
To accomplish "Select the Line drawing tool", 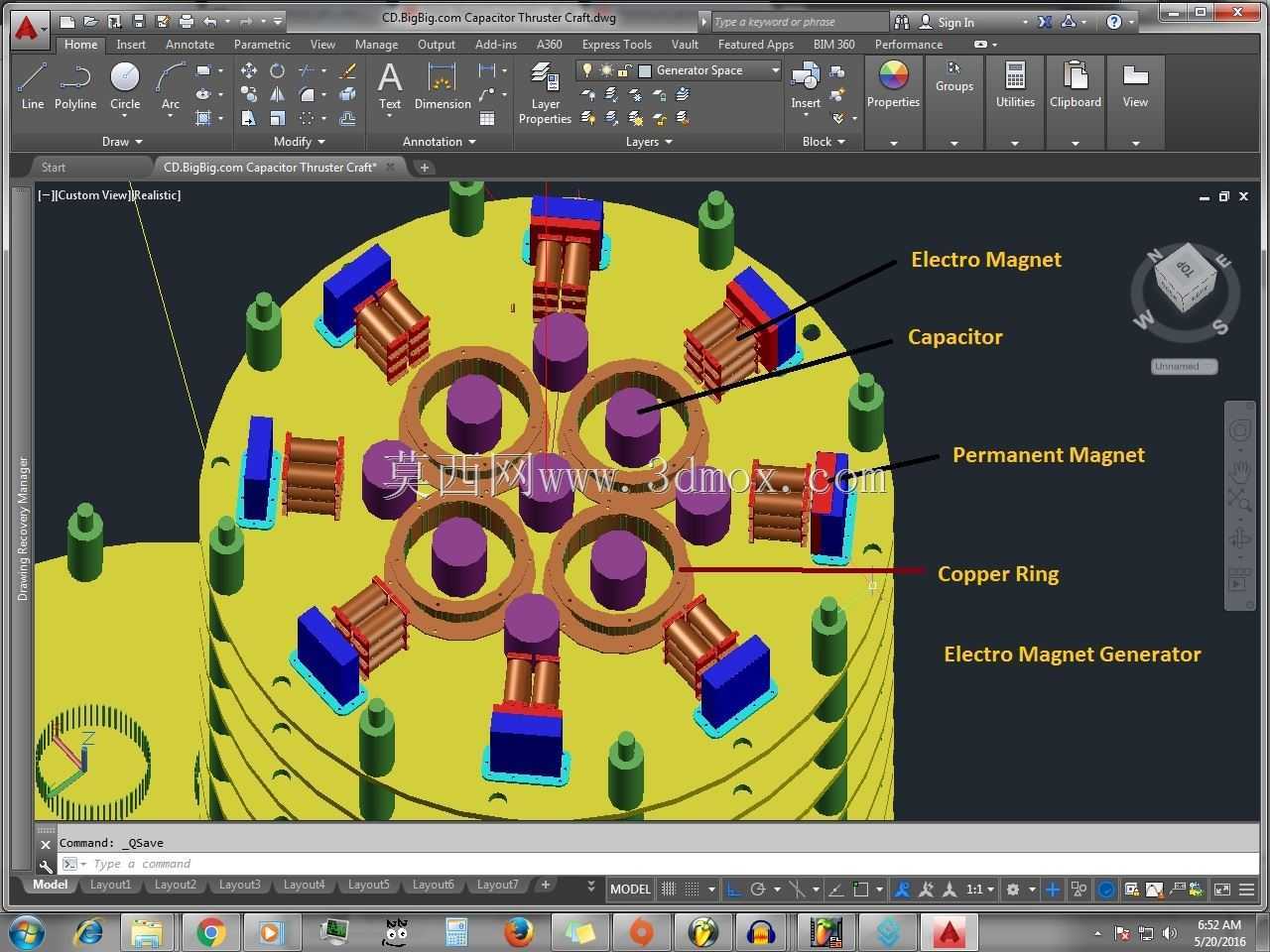I will tap(32, 85).
